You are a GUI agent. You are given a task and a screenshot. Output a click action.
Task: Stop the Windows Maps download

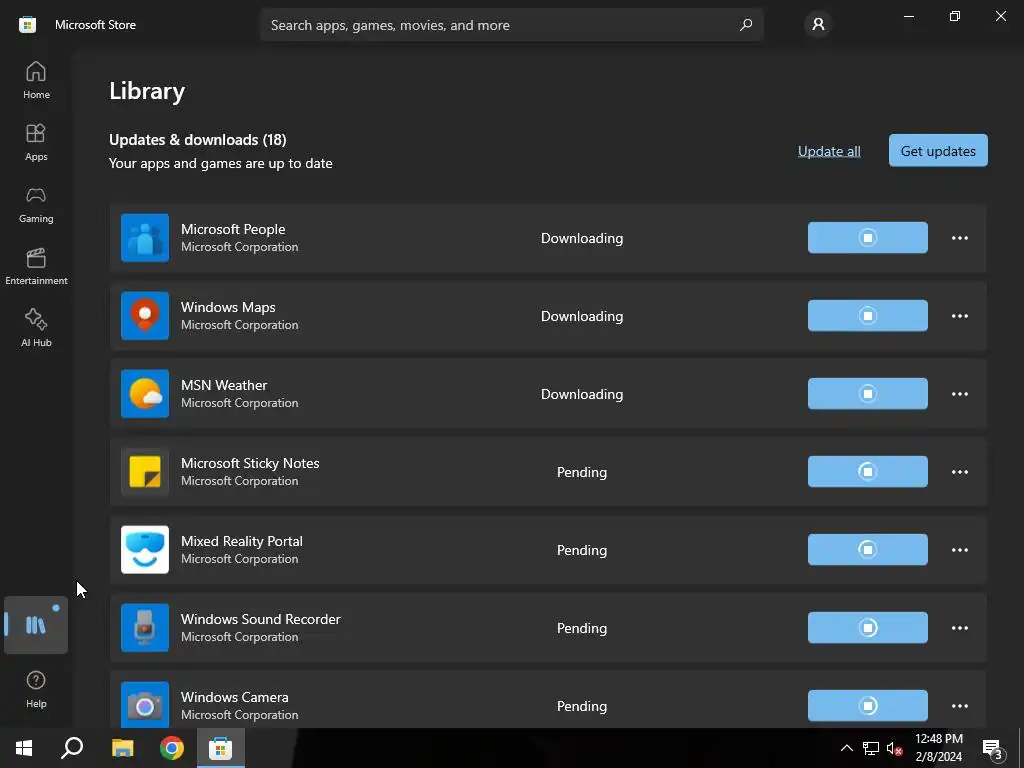coord(867,315)
